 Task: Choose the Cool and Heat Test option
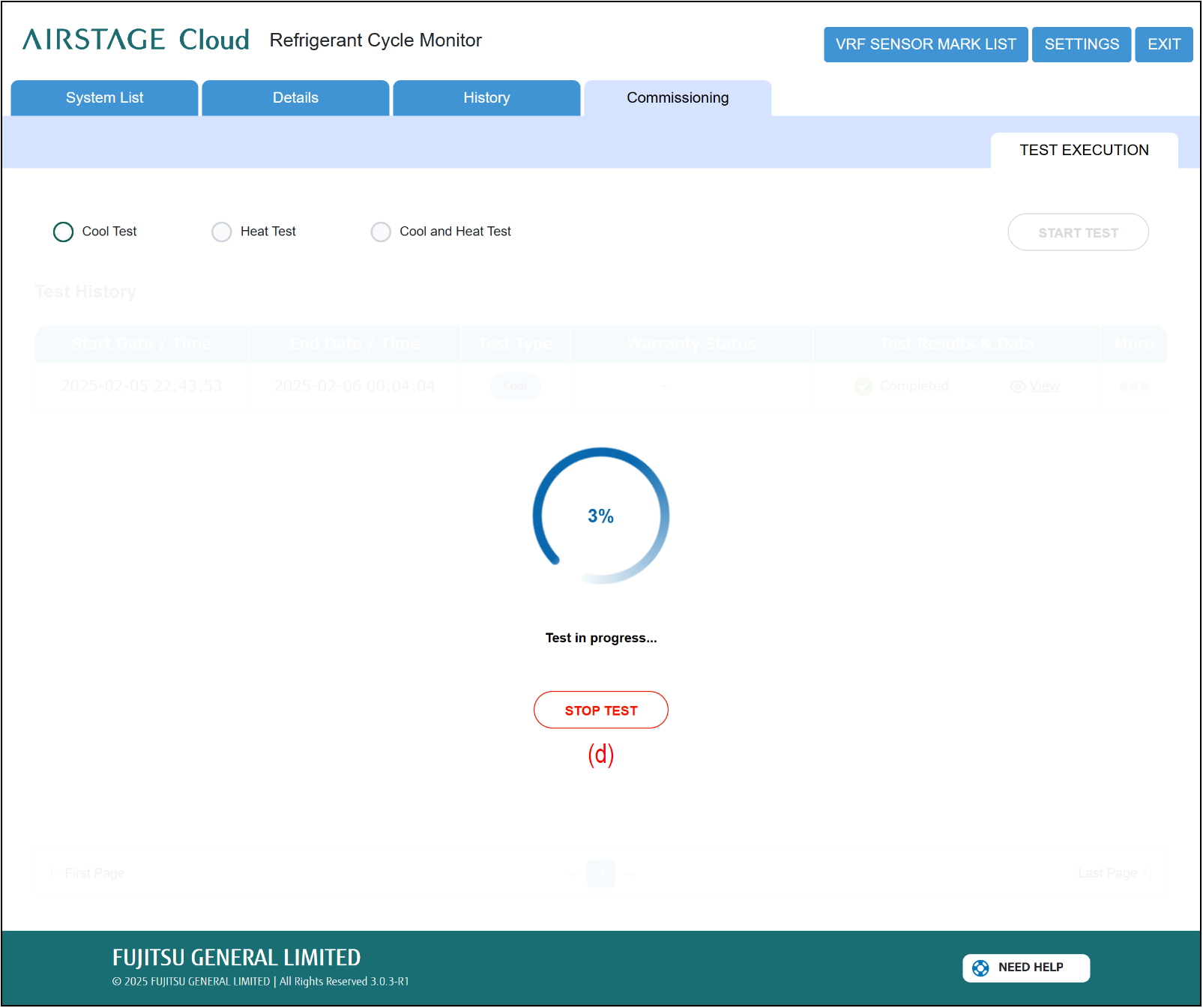381,232
